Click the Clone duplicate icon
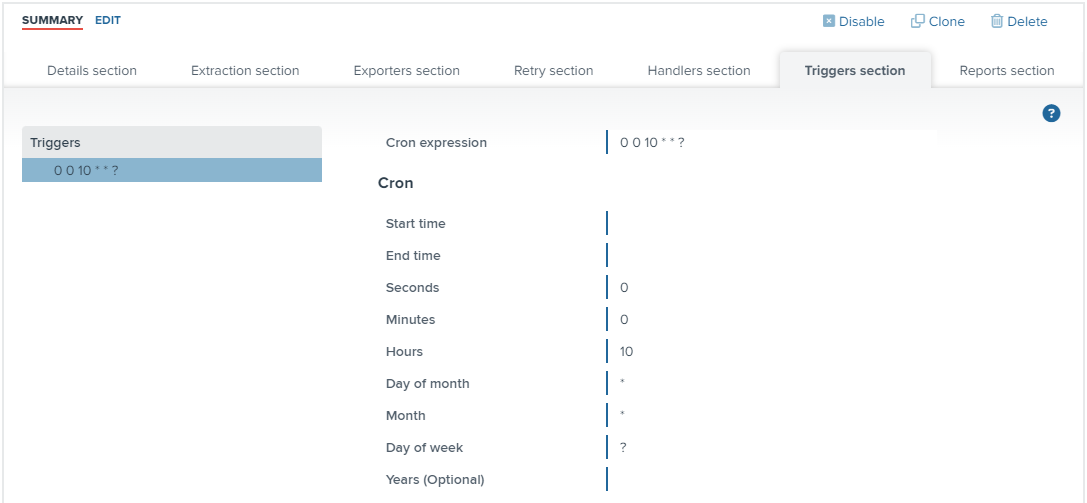The height and width of the screenshot is (503, 1087). pyautogui.click(x=917, y=21)
